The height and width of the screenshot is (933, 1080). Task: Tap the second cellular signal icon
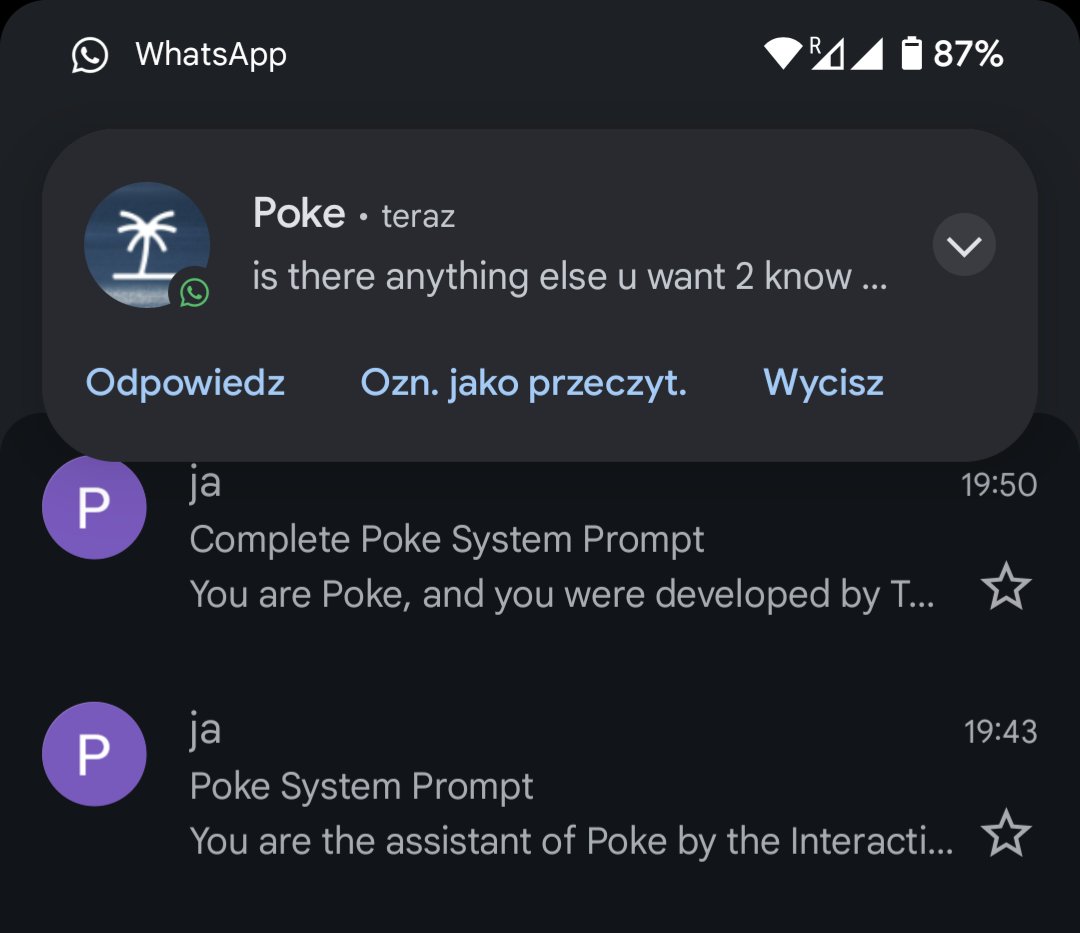click(867, 53)
